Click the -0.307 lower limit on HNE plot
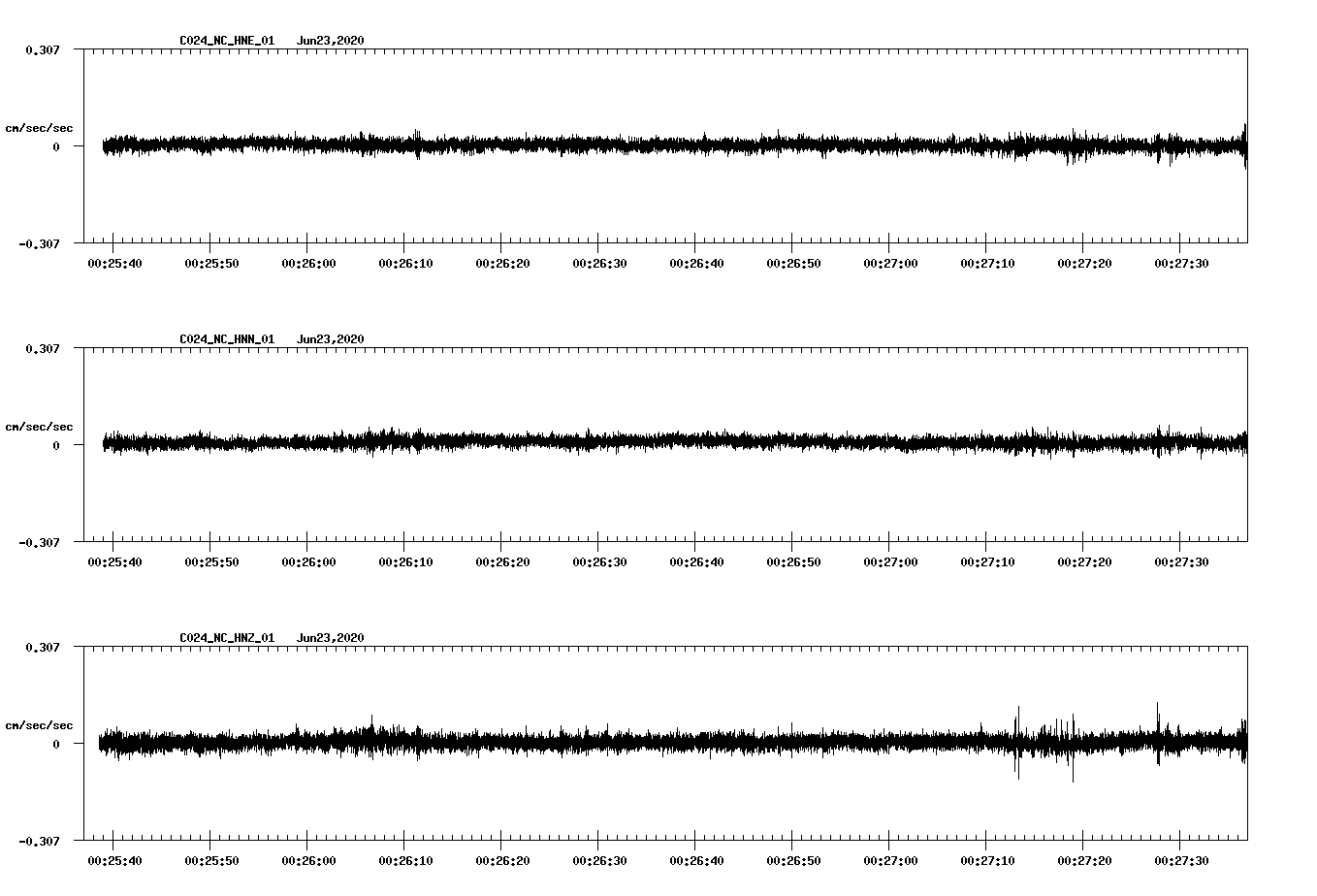This screenshot has height=896, width=1317. coord(39,243)
